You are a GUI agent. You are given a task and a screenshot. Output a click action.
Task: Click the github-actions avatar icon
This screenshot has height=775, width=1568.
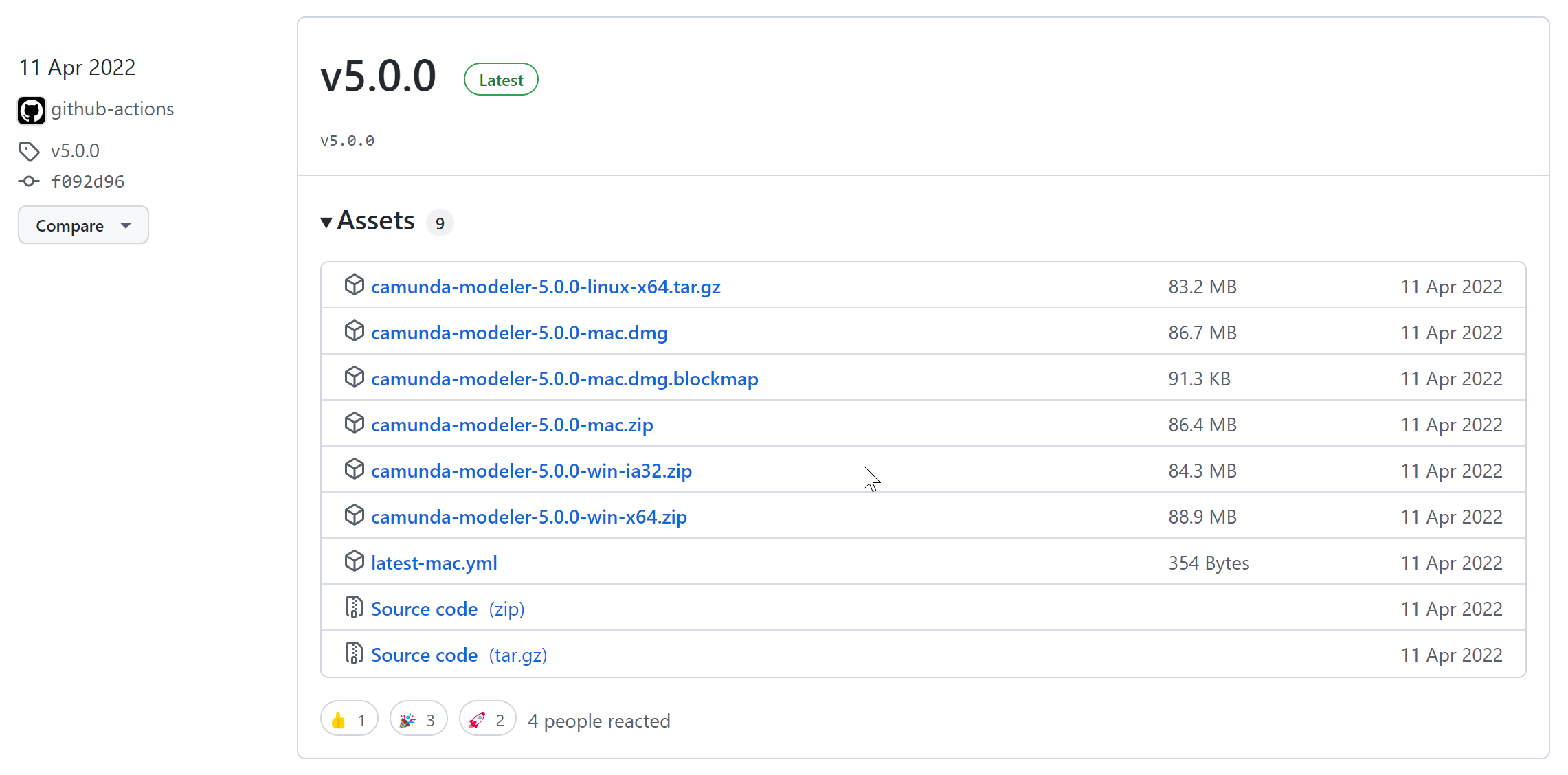pos(32,110)
